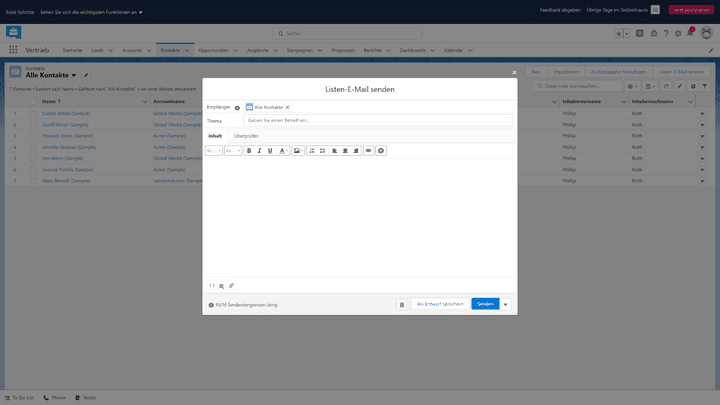This screenshot has height=405, width=720.
Task: Click the last icon in the formatting toolbar
Action: point(381,151)
